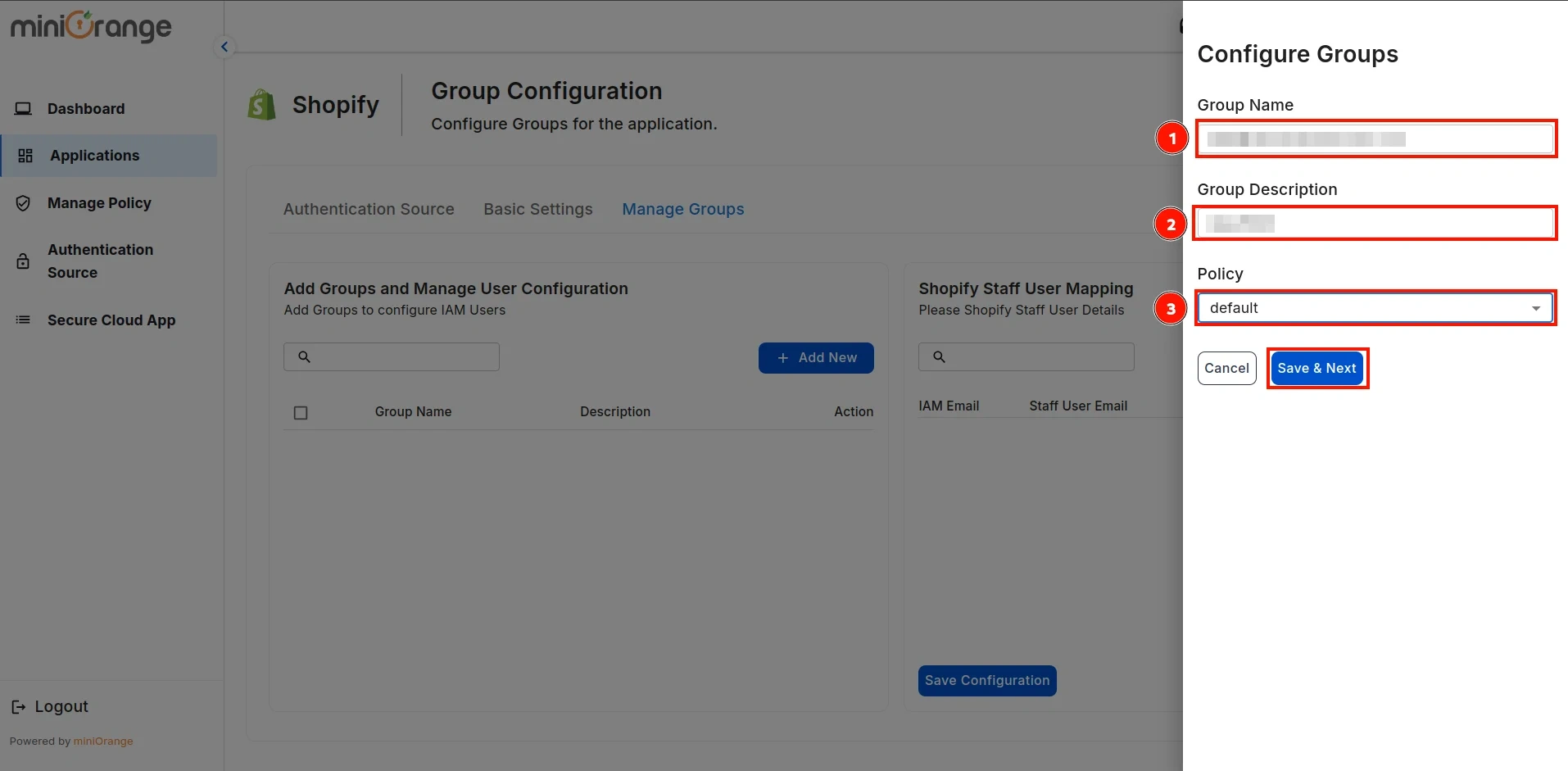The height and width of the screenshot is (771, 1568).
Task: Click inside the Group Name input field
Action: pos(1375,138)
